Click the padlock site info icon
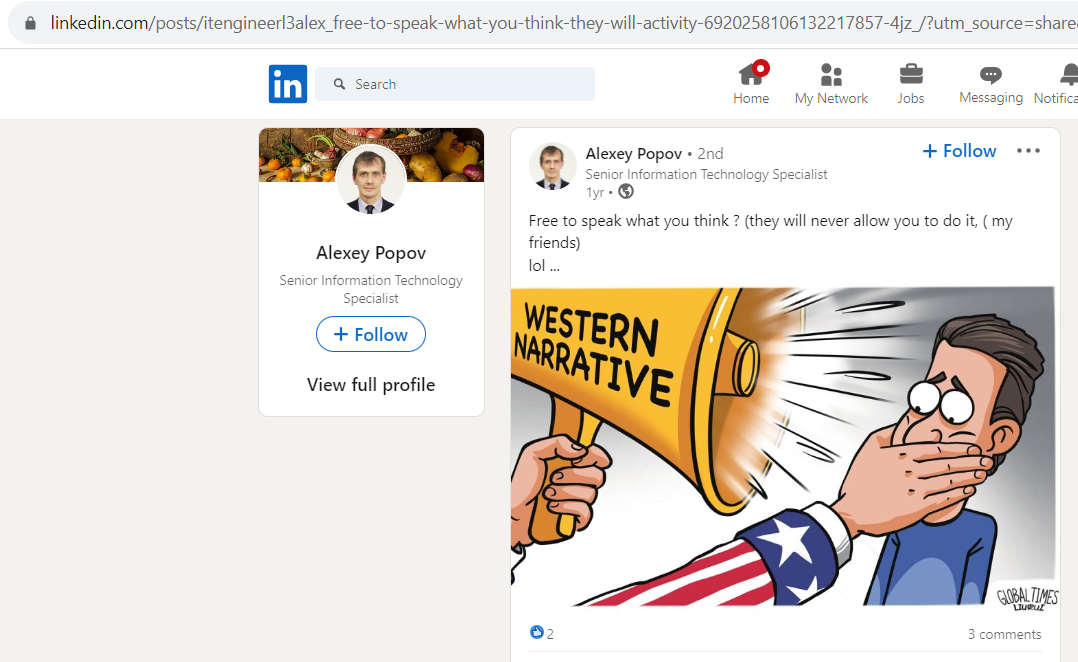Screen dimensions: 1078x662 tap(30, 23)
